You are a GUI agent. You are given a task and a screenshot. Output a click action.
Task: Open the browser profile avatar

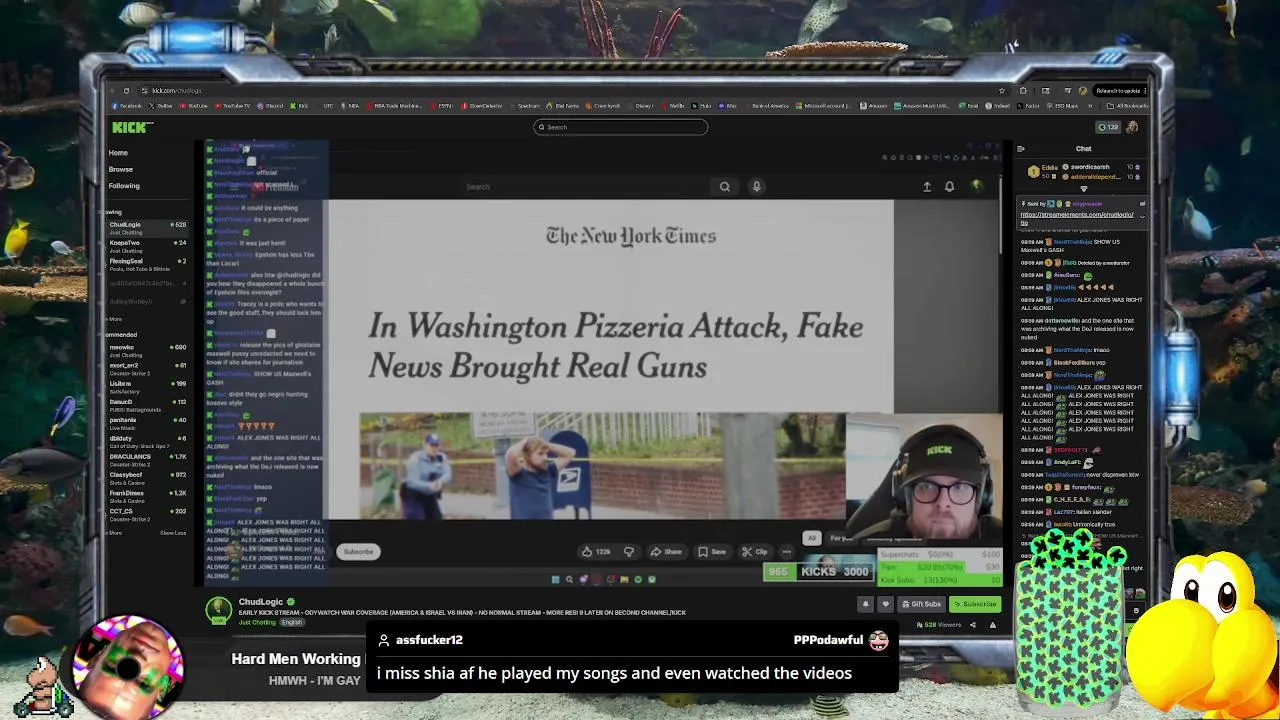coord(1083,91)
